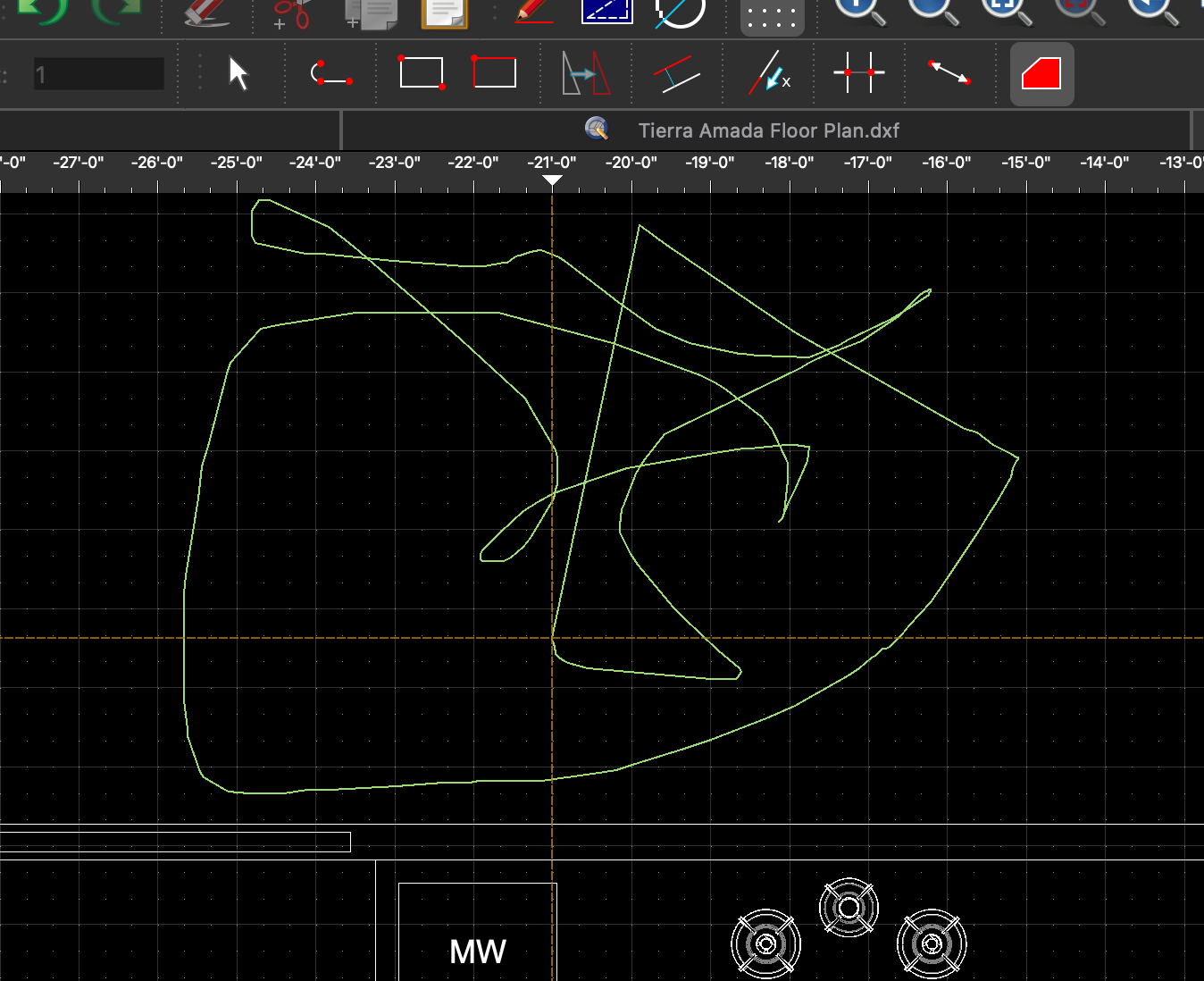Click the green undo arrow
This screenshot has height=981, width=1204.
point(42,11)
